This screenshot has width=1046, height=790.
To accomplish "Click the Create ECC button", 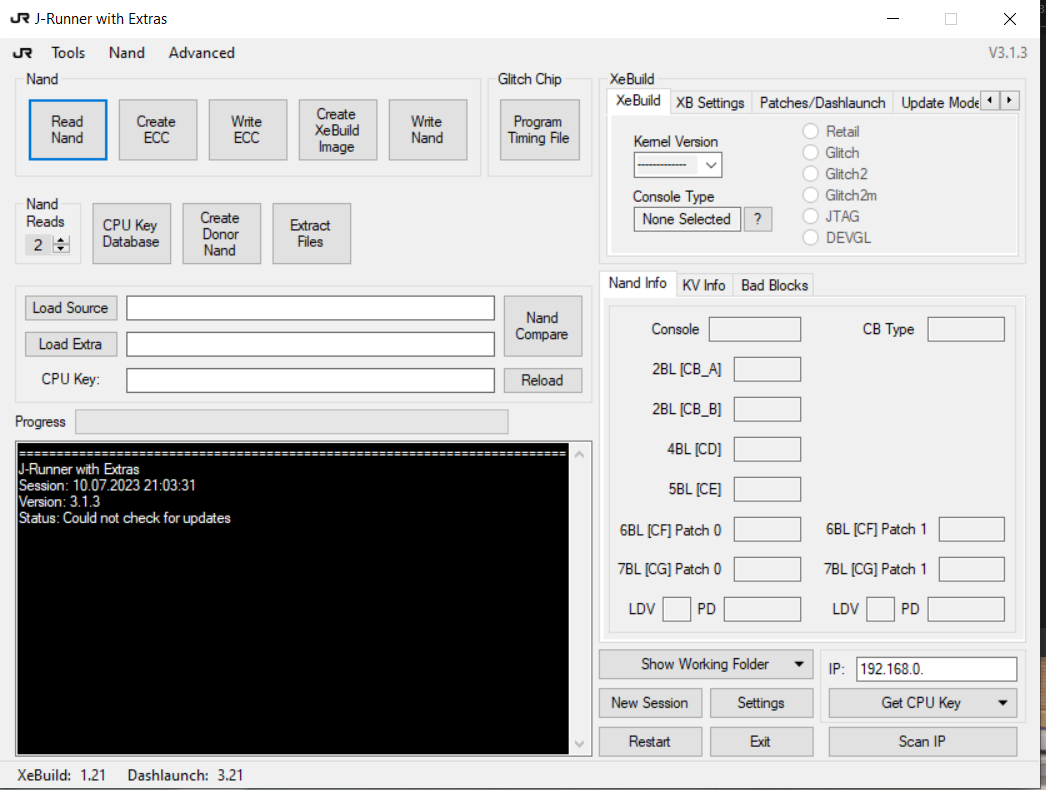I will point(157,130).
